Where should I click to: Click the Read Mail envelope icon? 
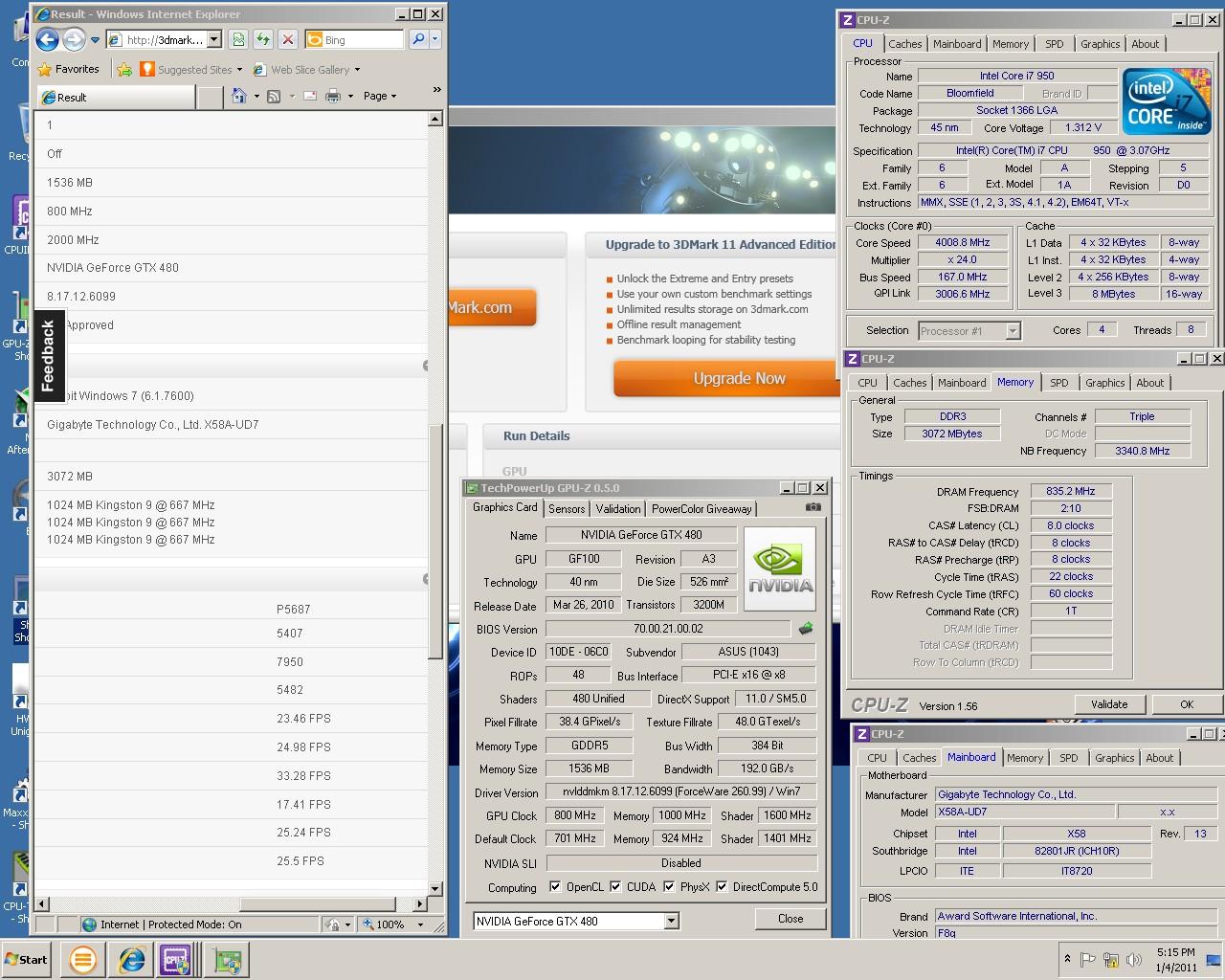[310, 96]
